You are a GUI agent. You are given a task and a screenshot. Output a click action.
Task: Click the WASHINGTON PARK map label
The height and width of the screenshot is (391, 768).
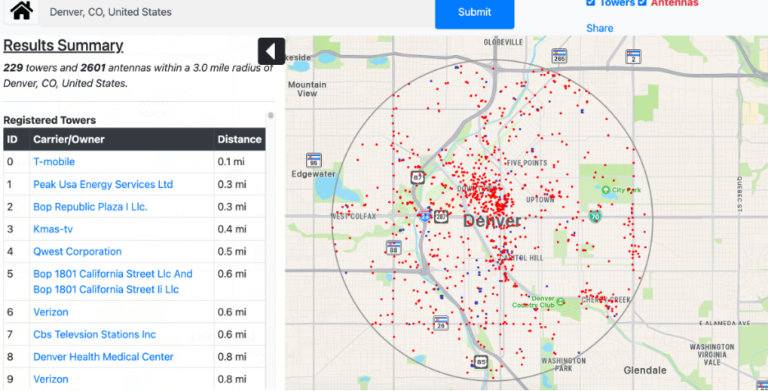[x=563, y=364]
